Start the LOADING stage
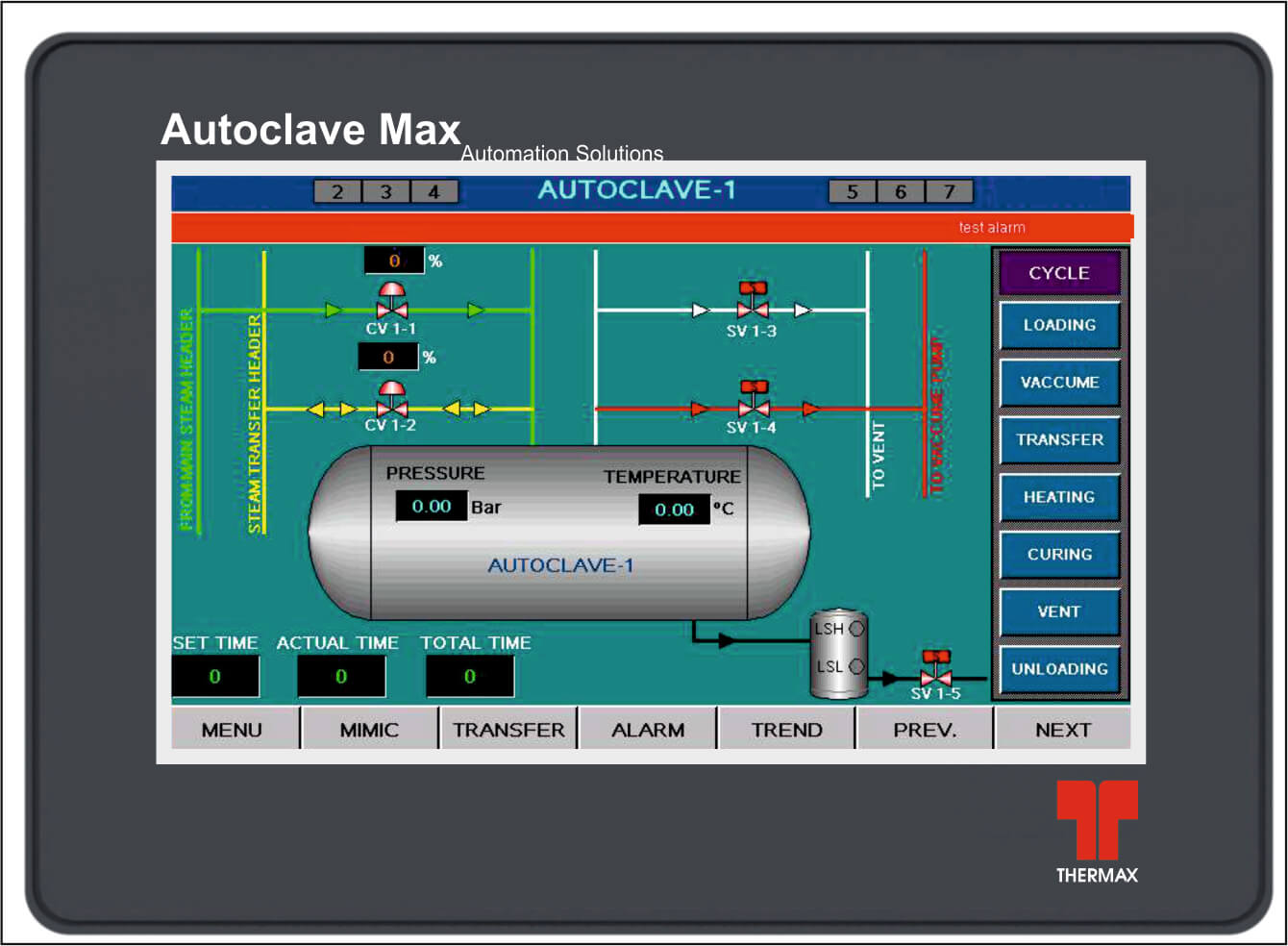1288x946 pixels. [x=1059, y=325]
